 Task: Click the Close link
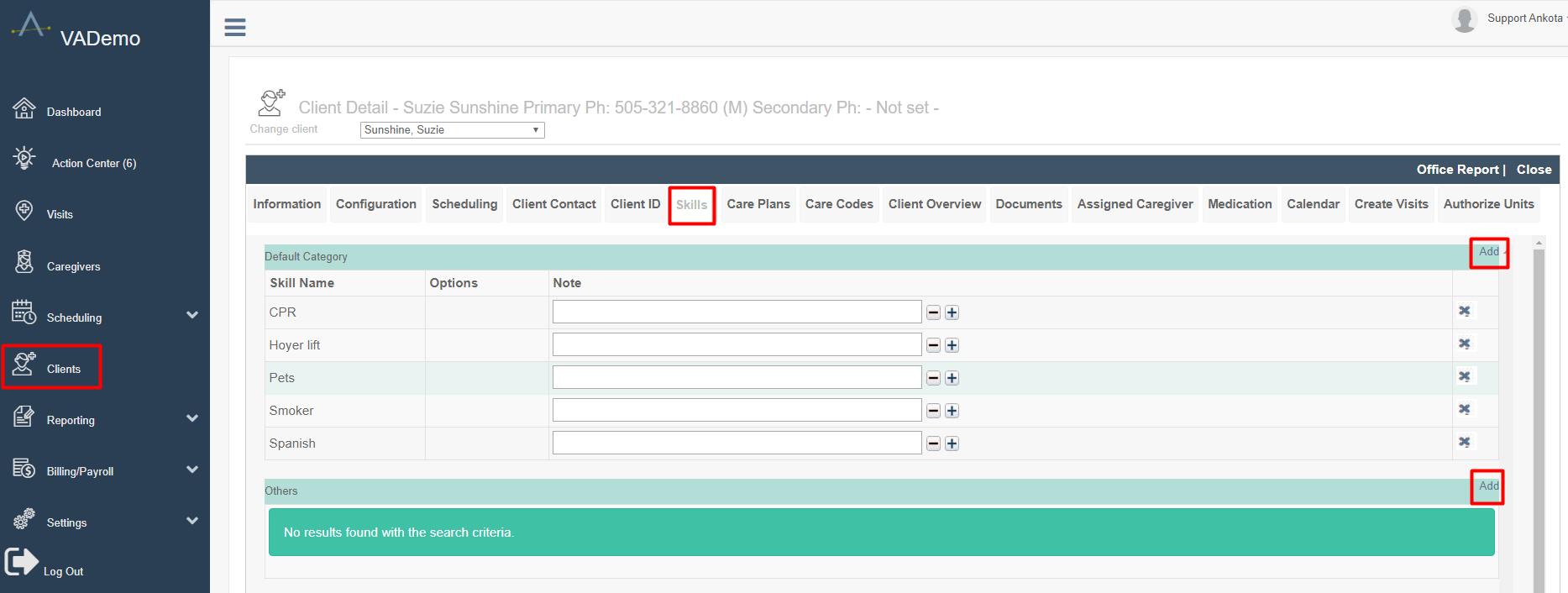tap(1534, 170)
